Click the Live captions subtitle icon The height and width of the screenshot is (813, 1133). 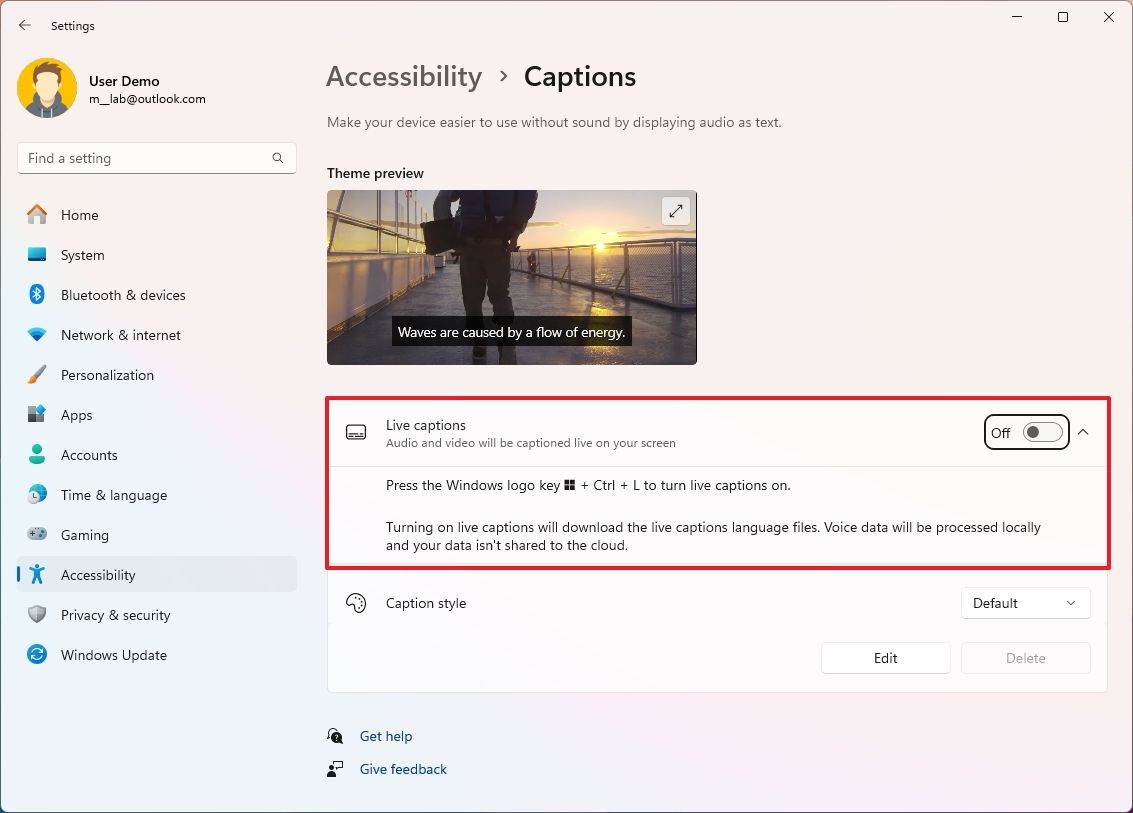[356, 432]
